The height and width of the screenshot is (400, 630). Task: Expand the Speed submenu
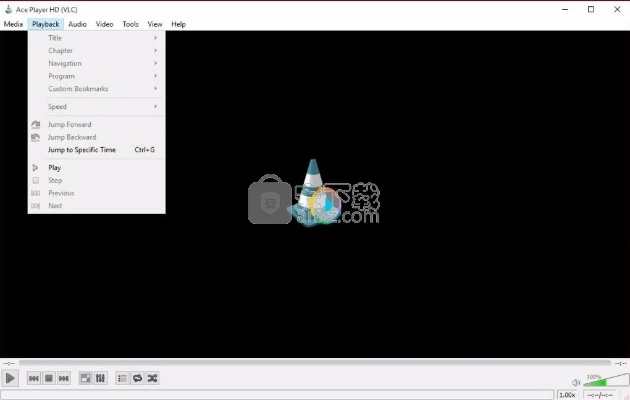tap(96, 106)
